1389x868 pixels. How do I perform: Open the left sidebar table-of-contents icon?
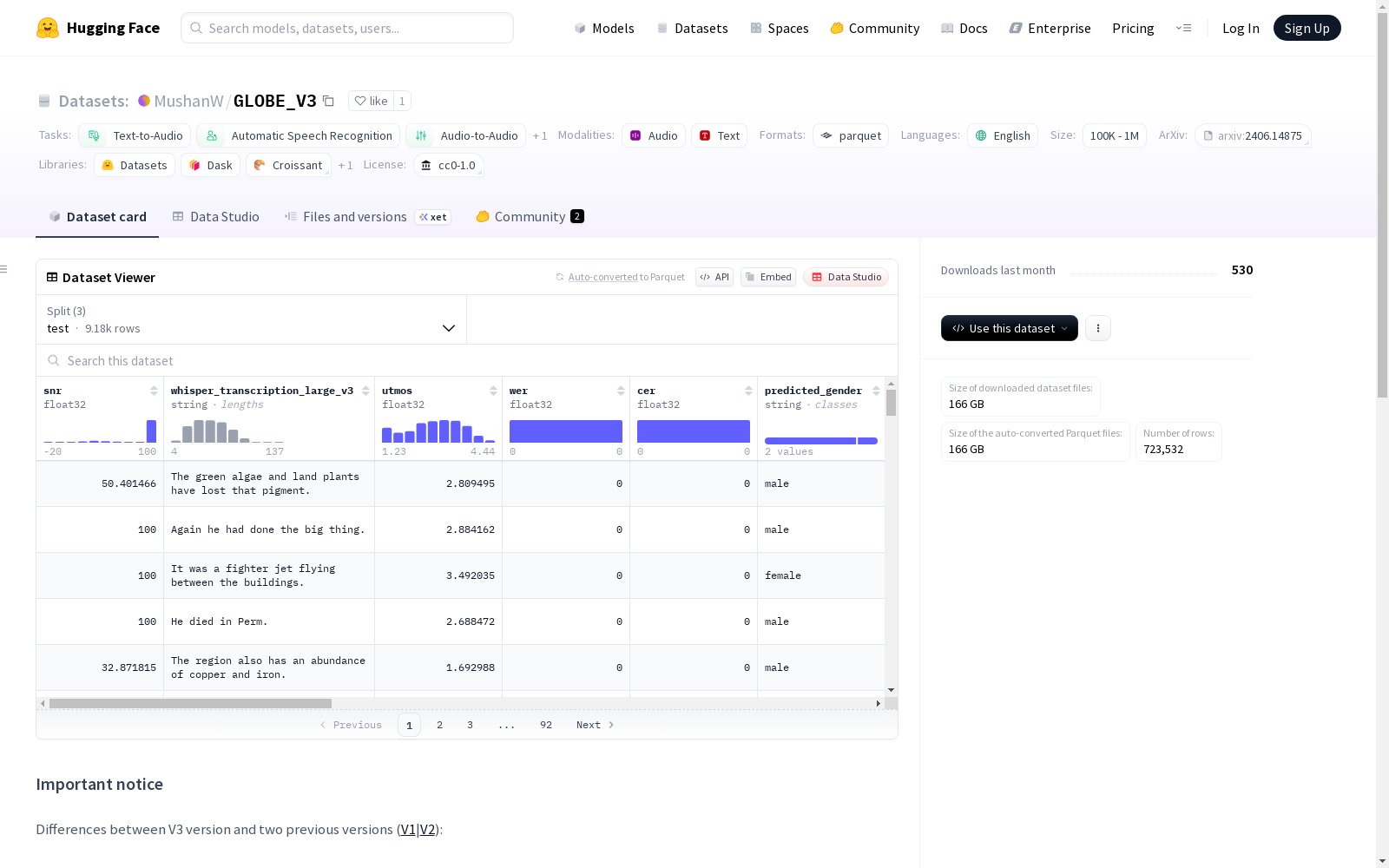point(3,269)
